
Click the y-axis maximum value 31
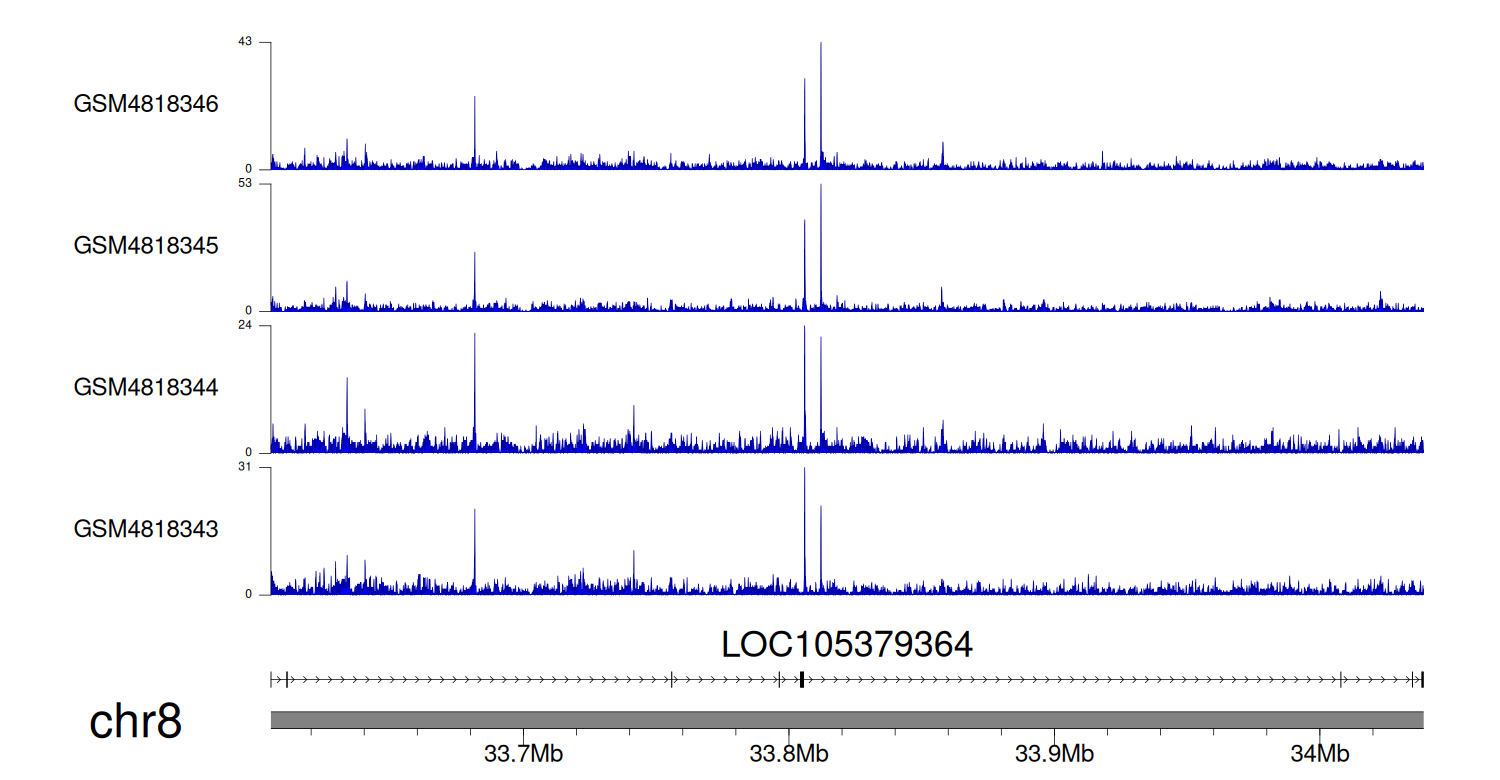(x=245, y=467)
